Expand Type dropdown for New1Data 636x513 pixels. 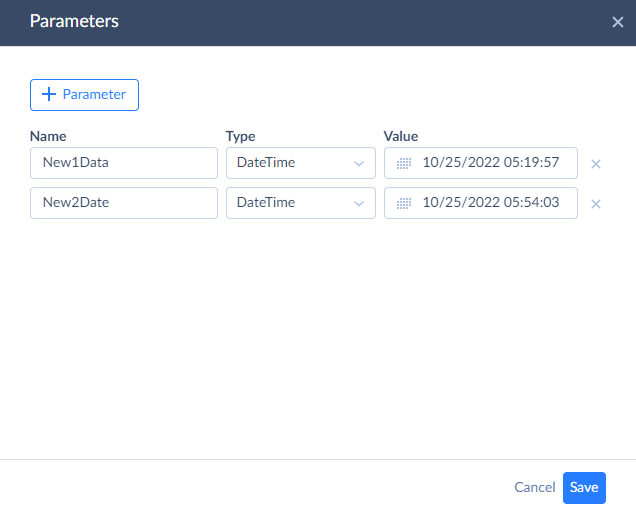click(x=301, y=163)
